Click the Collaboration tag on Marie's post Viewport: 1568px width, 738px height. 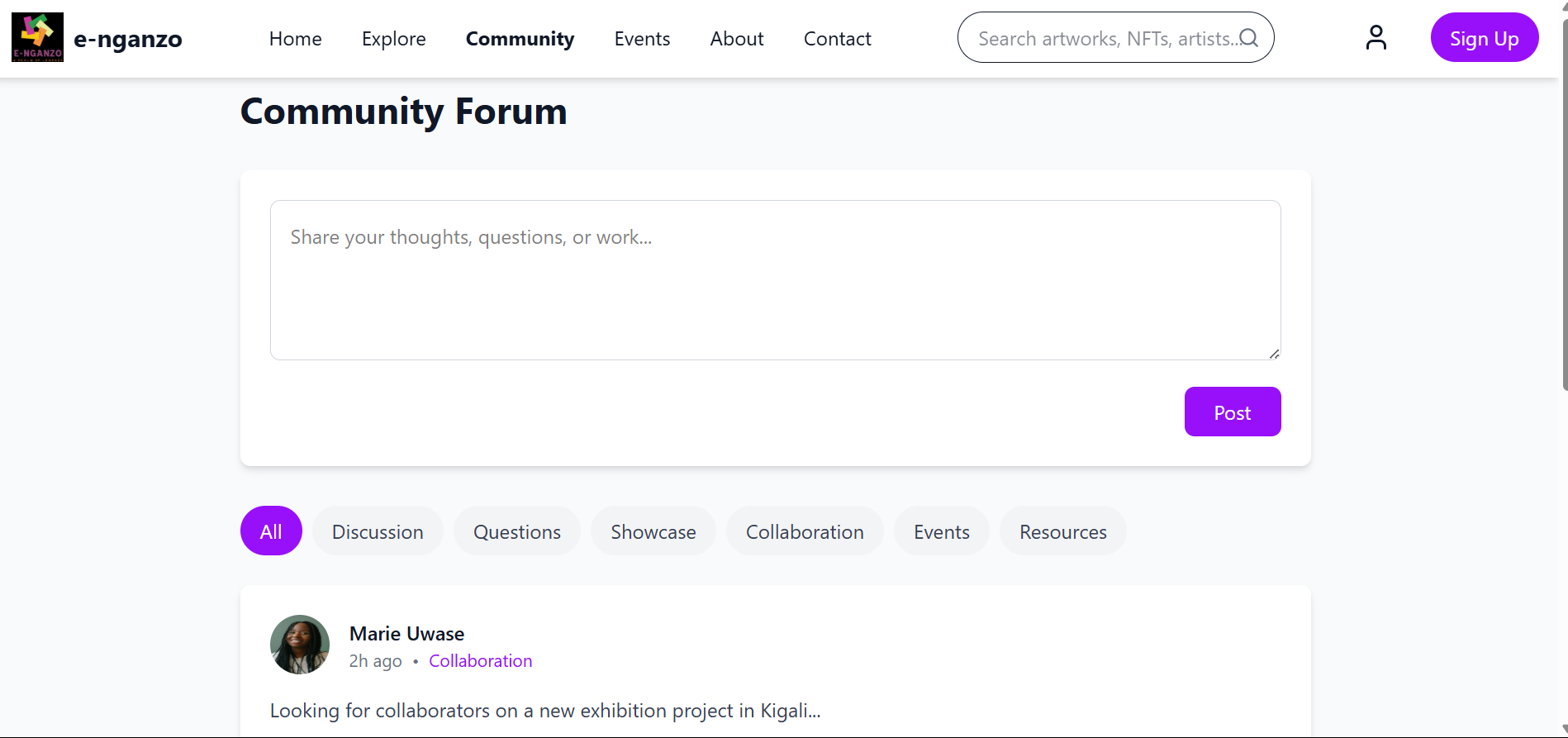pyautogui.click(x=480, y=661)
